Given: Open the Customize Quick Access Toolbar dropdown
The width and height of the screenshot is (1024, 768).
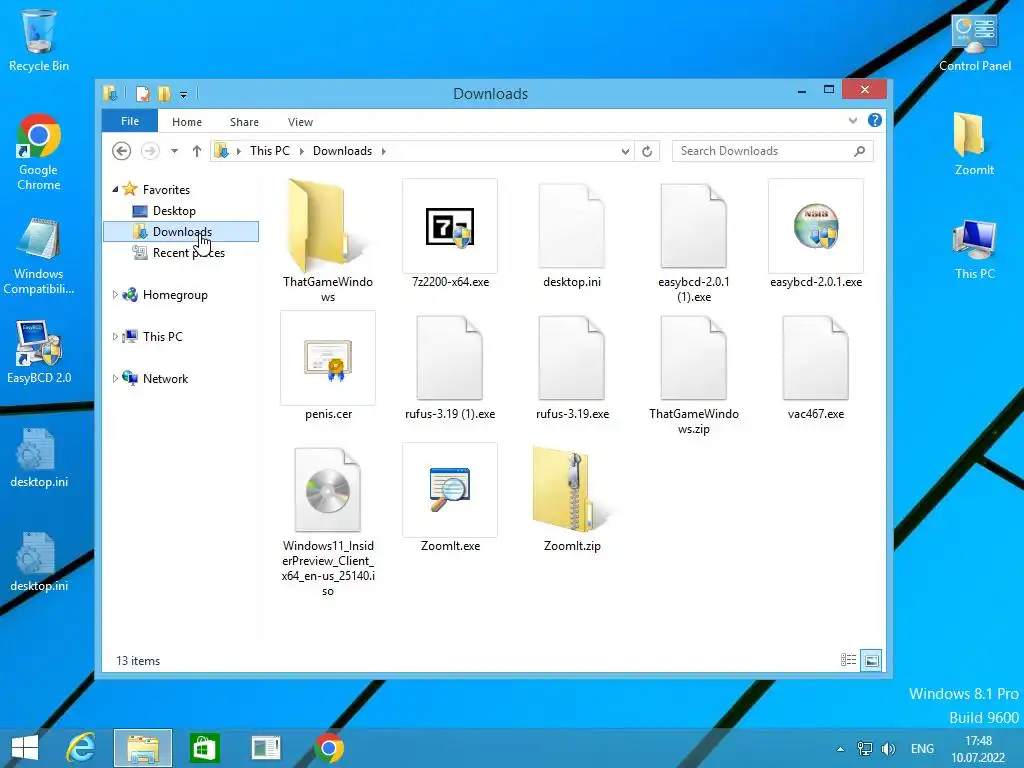Looking at the screenshot, I should [x=184, y=95].
